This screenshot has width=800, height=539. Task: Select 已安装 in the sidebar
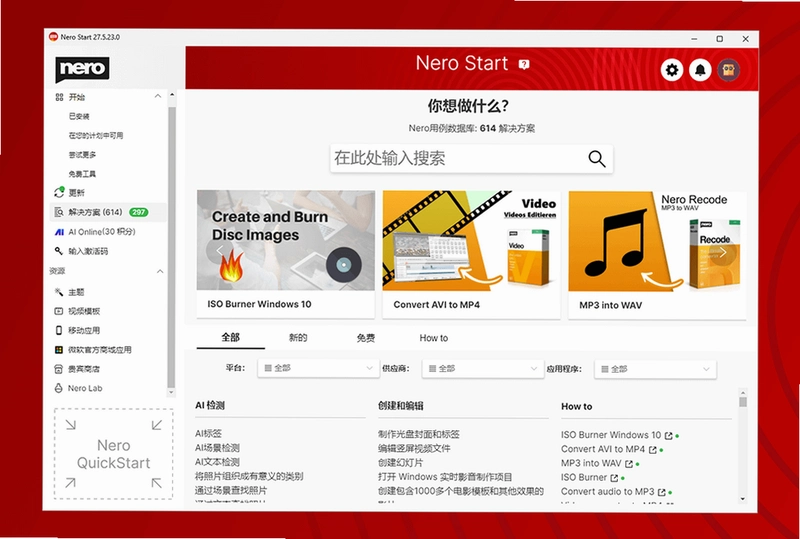pos(79,116)
